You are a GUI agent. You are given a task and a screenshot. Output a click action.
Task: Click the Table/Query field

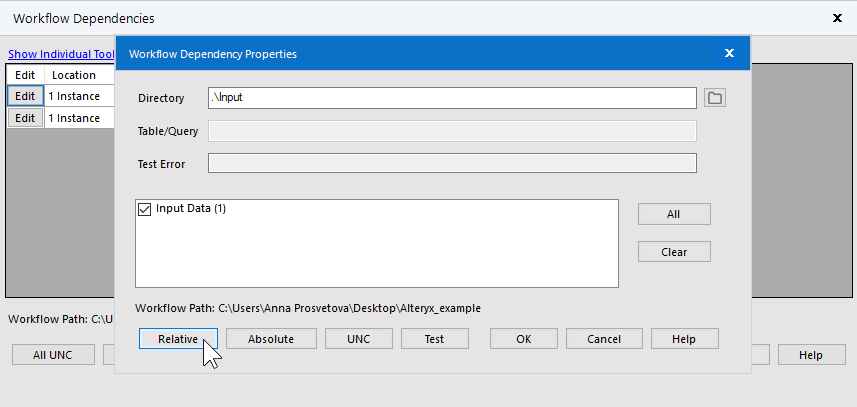pyautogui.click(x=452, y=130)
